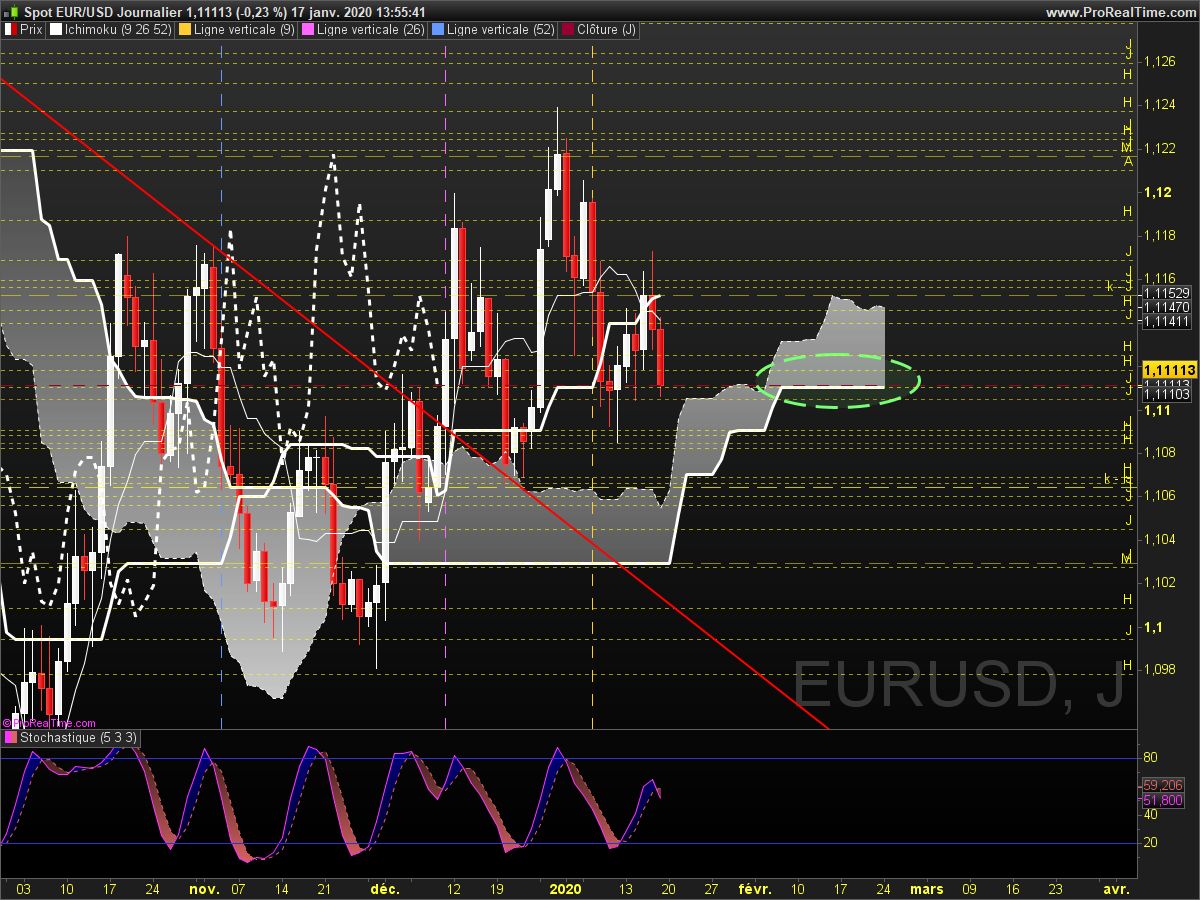Click the 2020 label on the time axis

[566, 888]
